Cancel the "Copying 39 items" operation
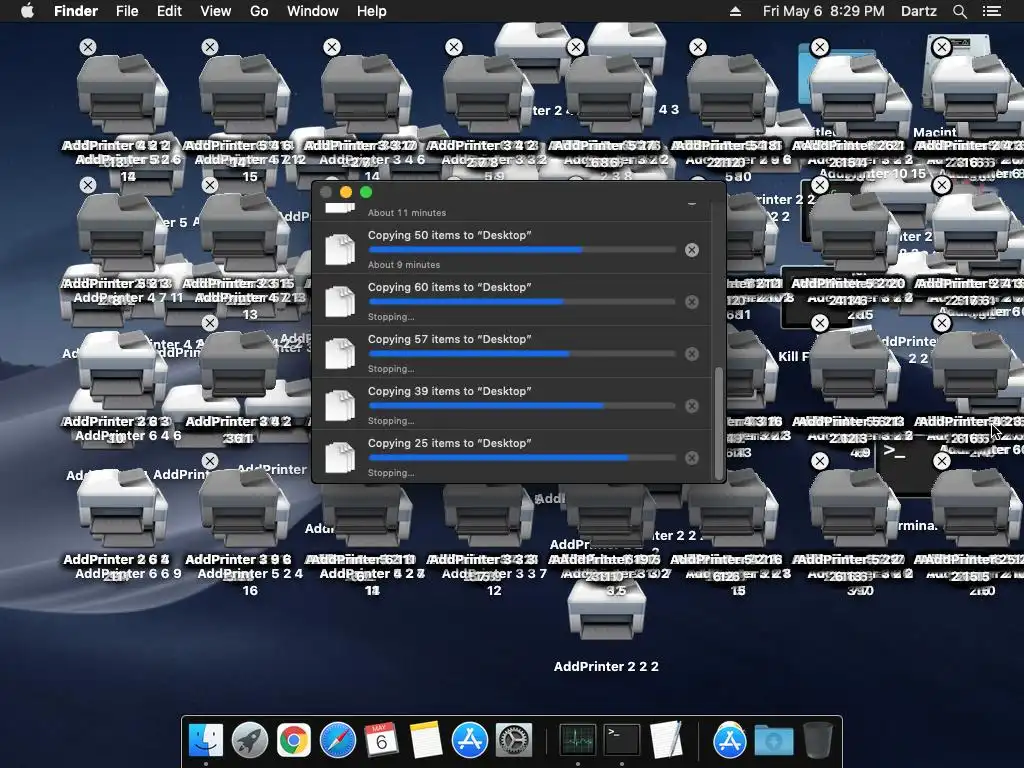The width and height of the screenshot is (1024, 768). 692,406
